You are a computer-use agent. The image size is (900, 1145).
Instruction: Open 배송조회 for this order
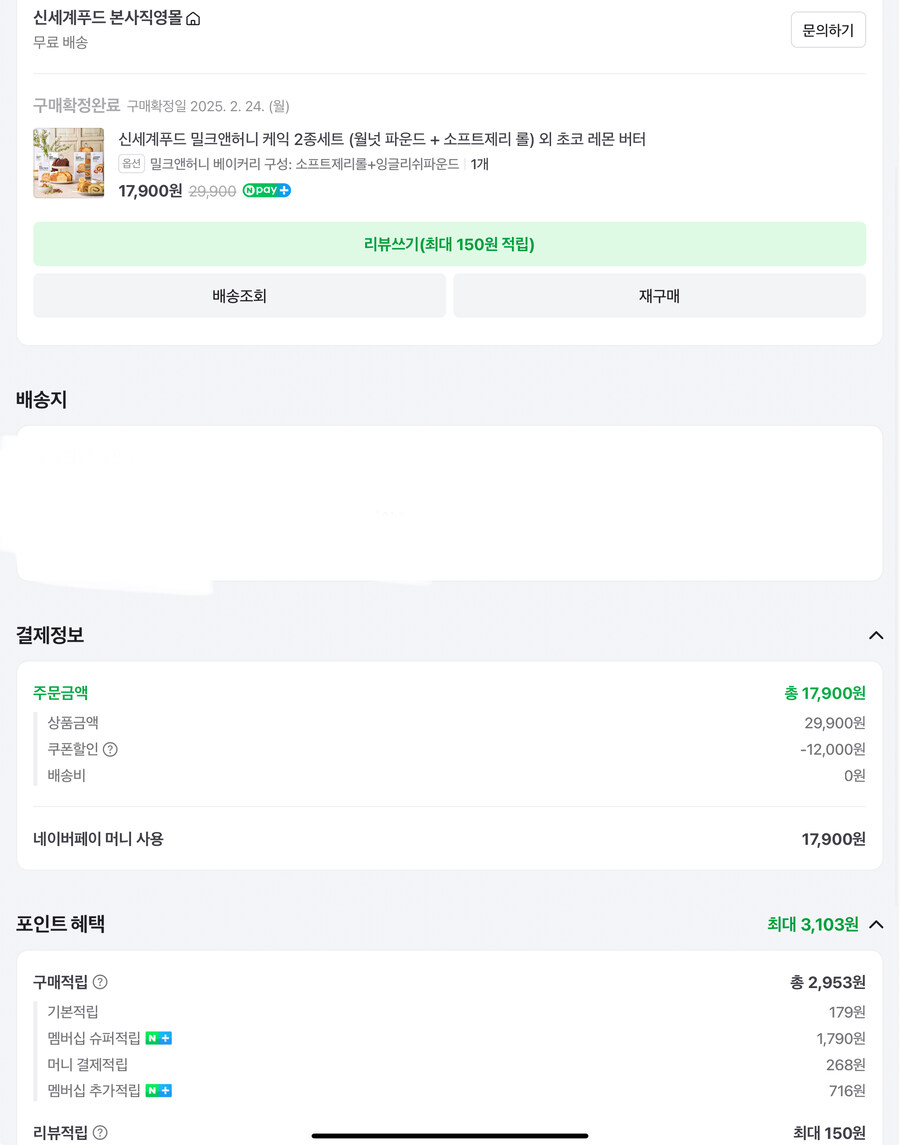point(239,295)
